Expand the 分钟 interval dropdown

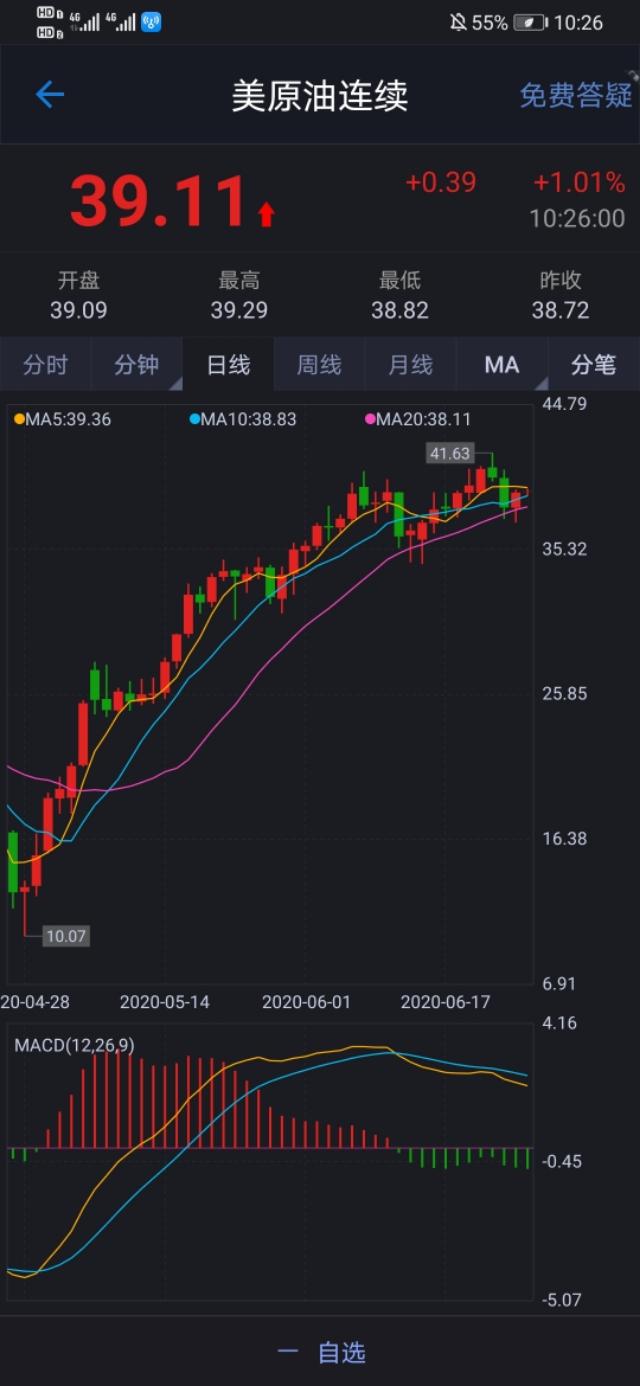(137, 365)
